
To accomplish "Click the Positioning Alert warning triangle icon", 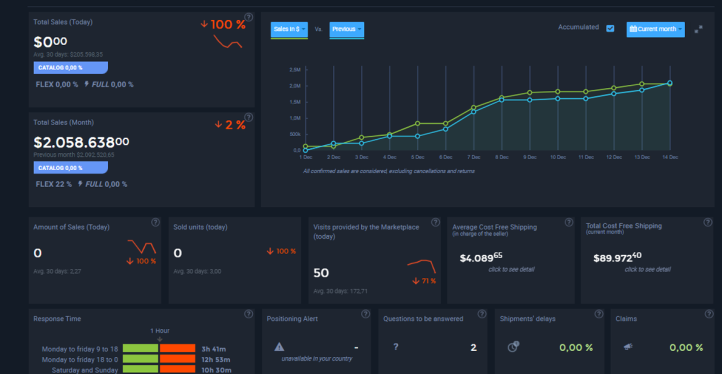I will pyautogui.click(x=279, y=347).
